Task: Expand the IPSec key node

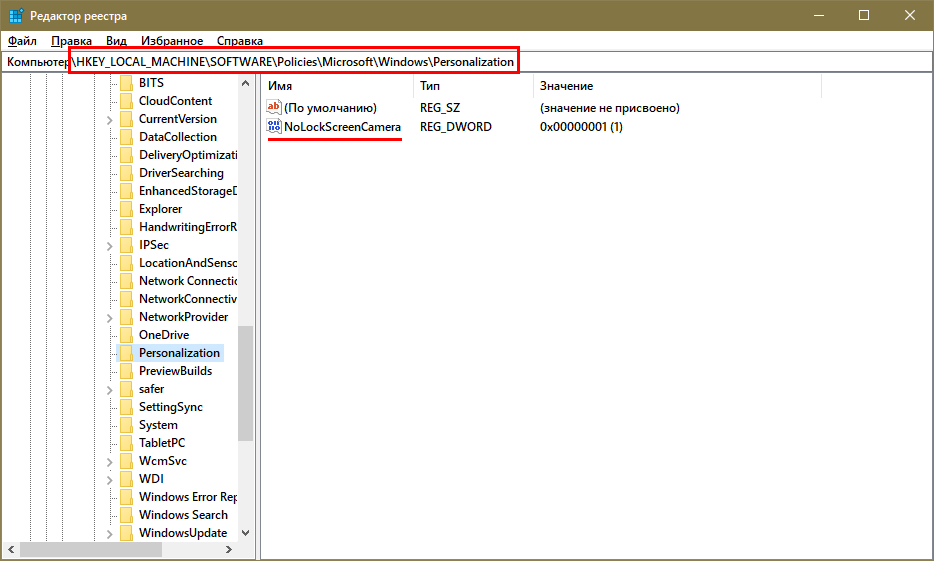Action: pyautogui.click(x=109, y=245)
